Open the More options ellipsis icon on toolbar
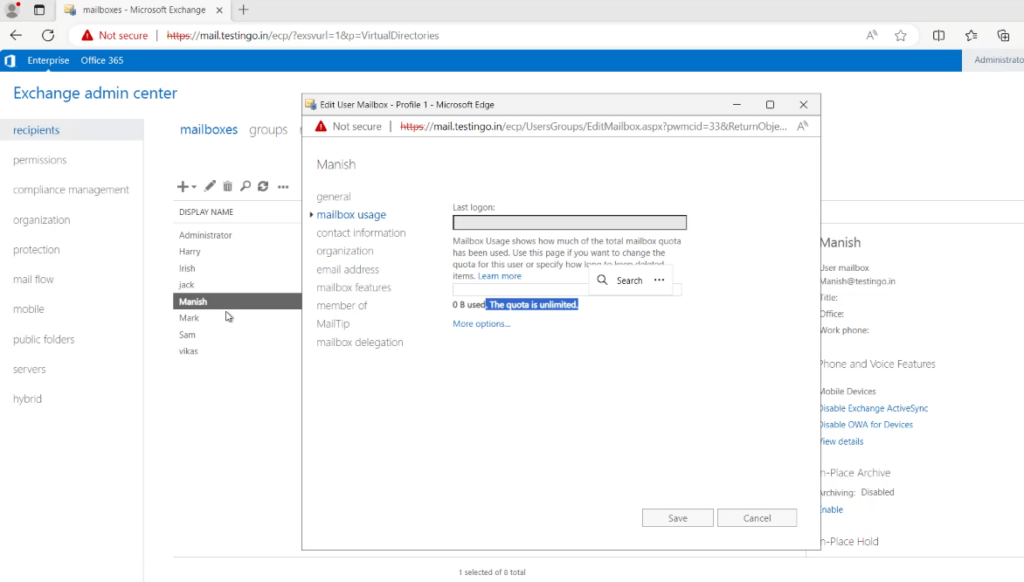1024x582 pixels. point(282,187)
